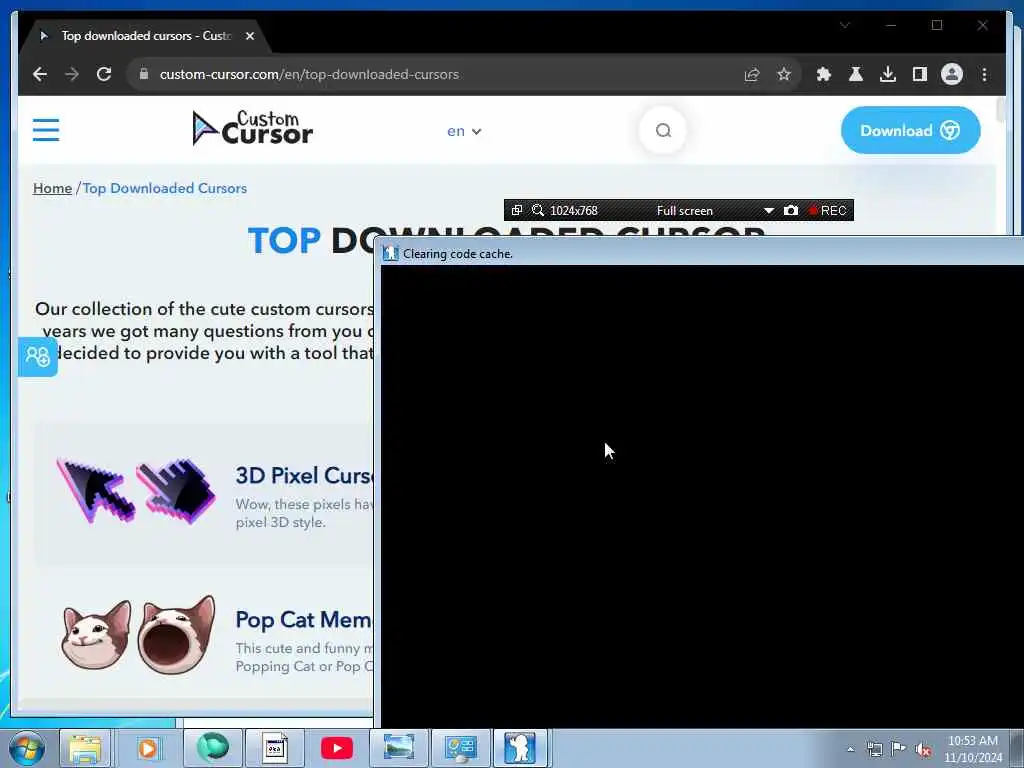Reload the page with the refresh icon
The width and height of the screenshot is (1024, 768).
coord(104,74)
